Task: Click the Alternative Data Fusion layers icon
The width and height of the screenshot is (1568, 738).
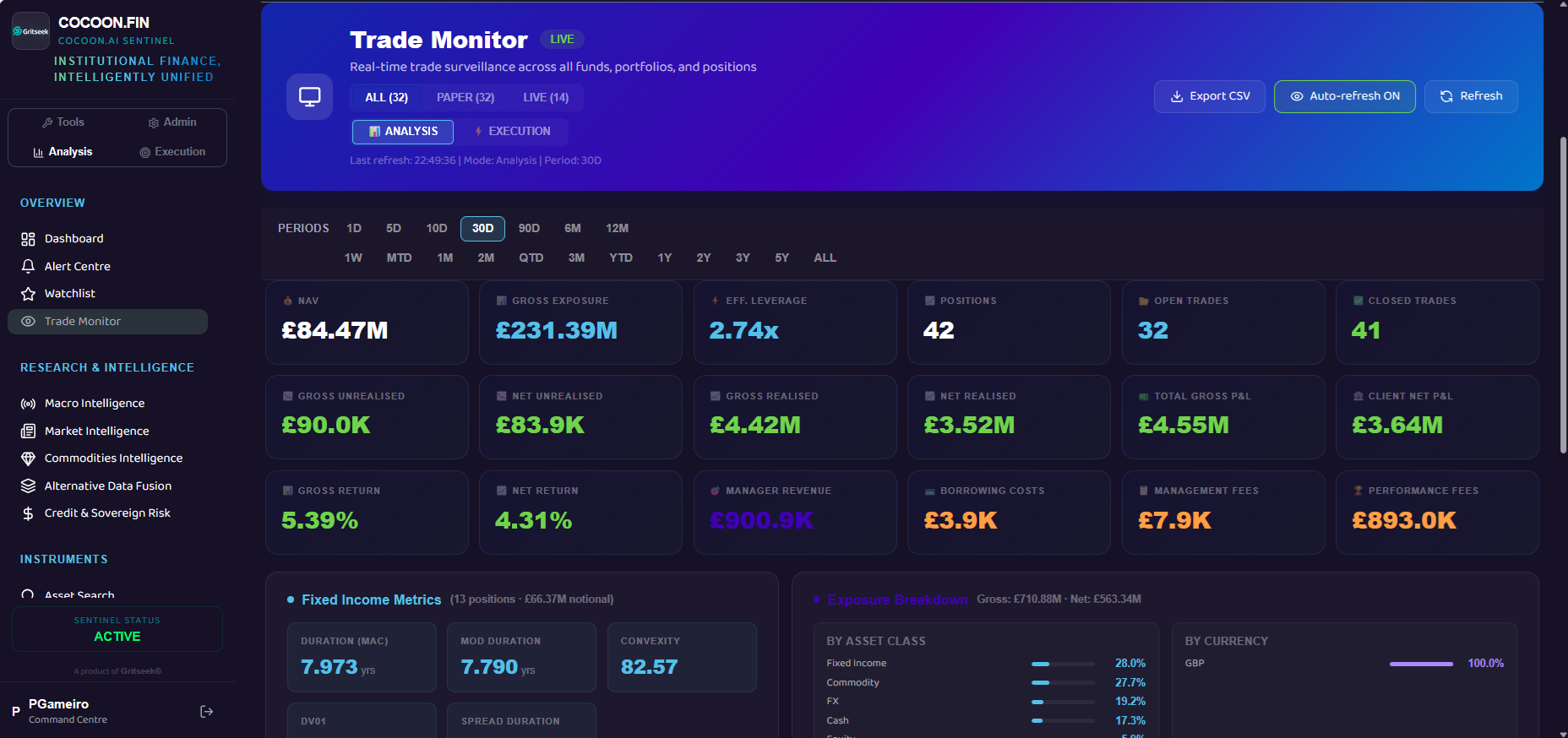Action: tap(28, 486)
